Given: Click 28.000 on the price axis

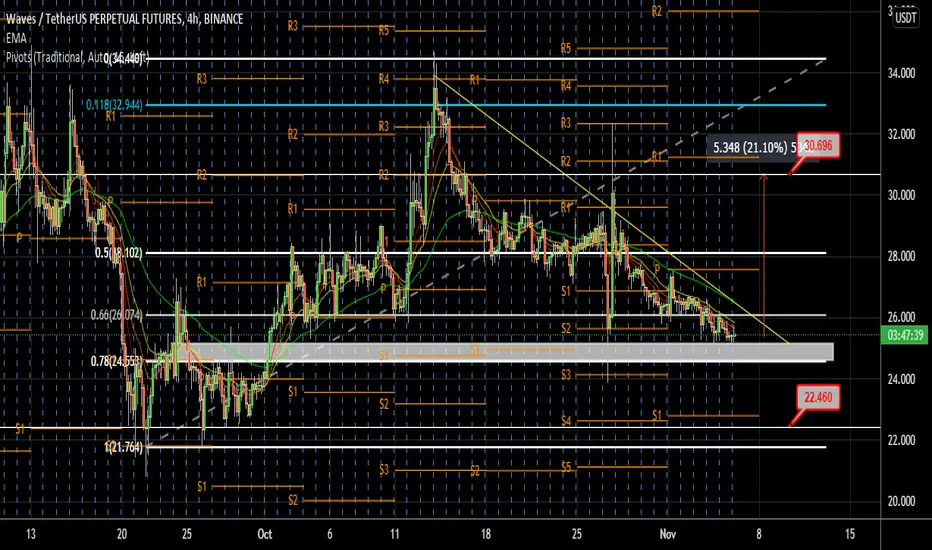Looking at the screenshot, I should coord(901,256).
